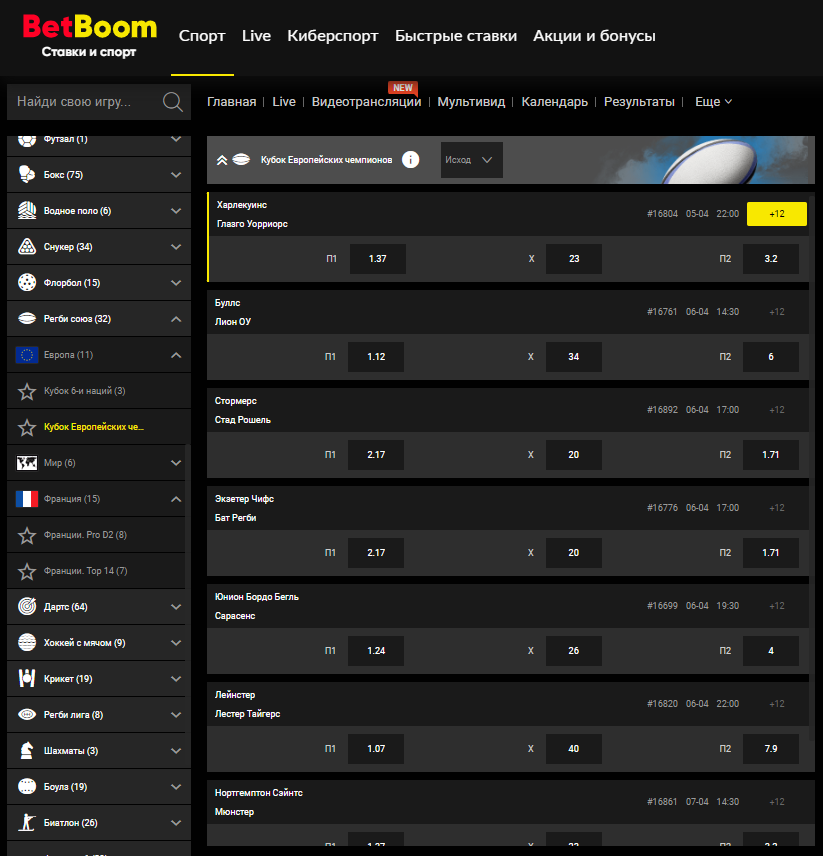Open tournament info circle icon
Screen dimensions: 823x856
(x=410, y=159)
